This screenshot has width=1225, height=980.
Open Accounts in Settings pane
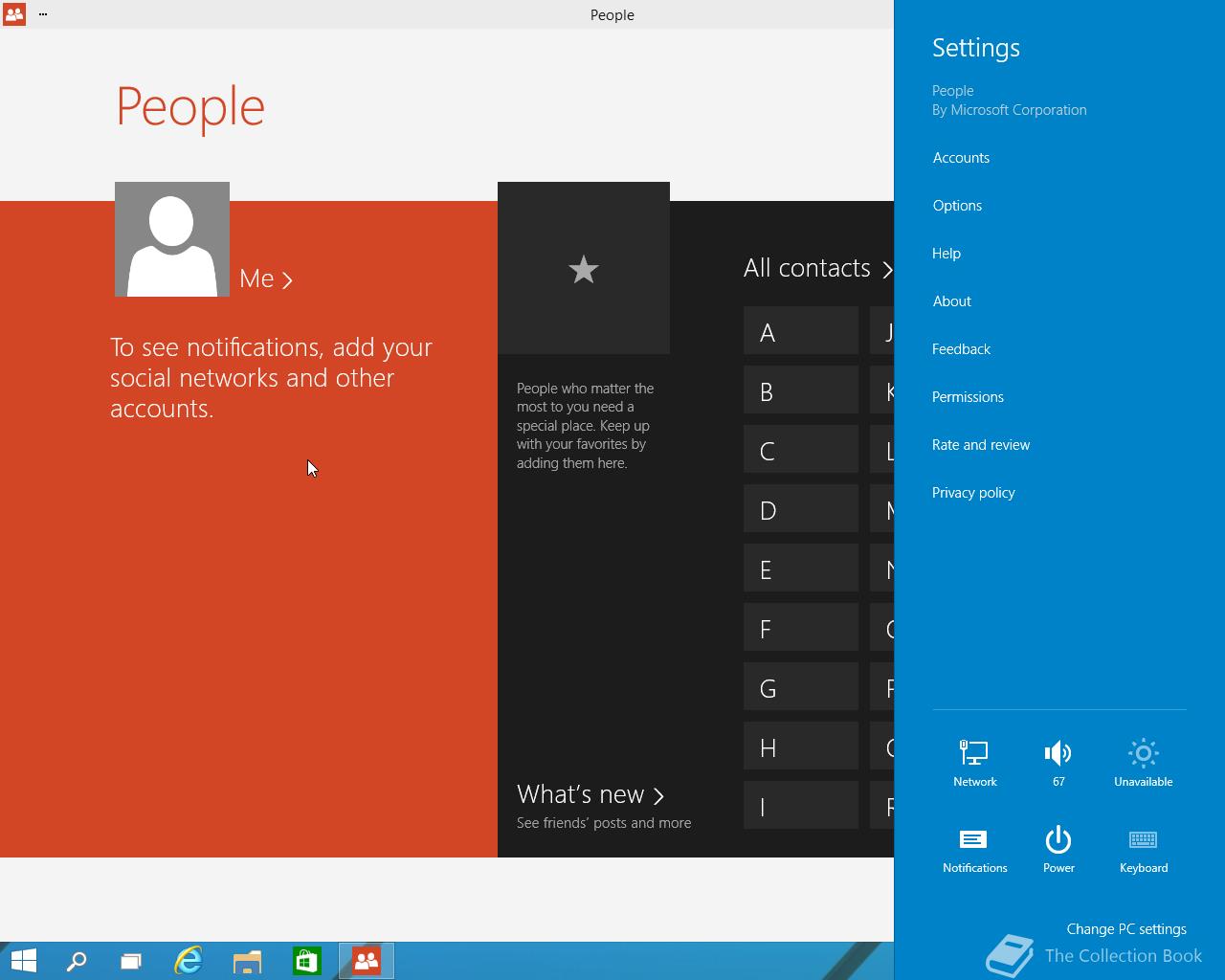961,158
